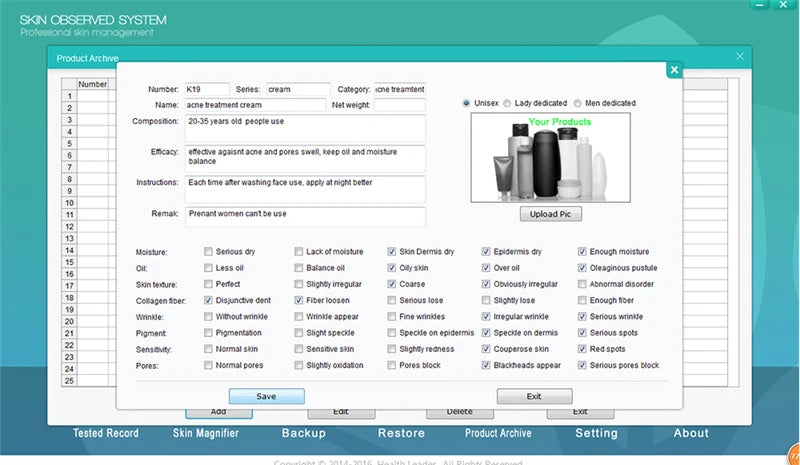The width and height of the screenshot is (800, 465).
Task: Open the About menu item
Action: (x=691, y=433)
